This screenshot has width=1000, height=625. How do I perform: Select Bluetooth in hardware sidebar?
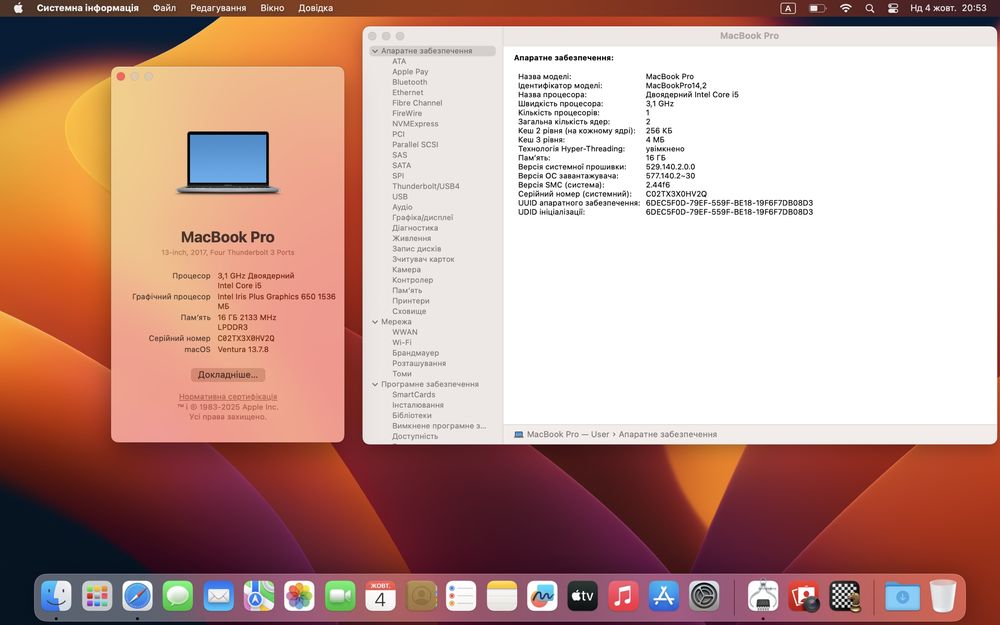point(409,82)
